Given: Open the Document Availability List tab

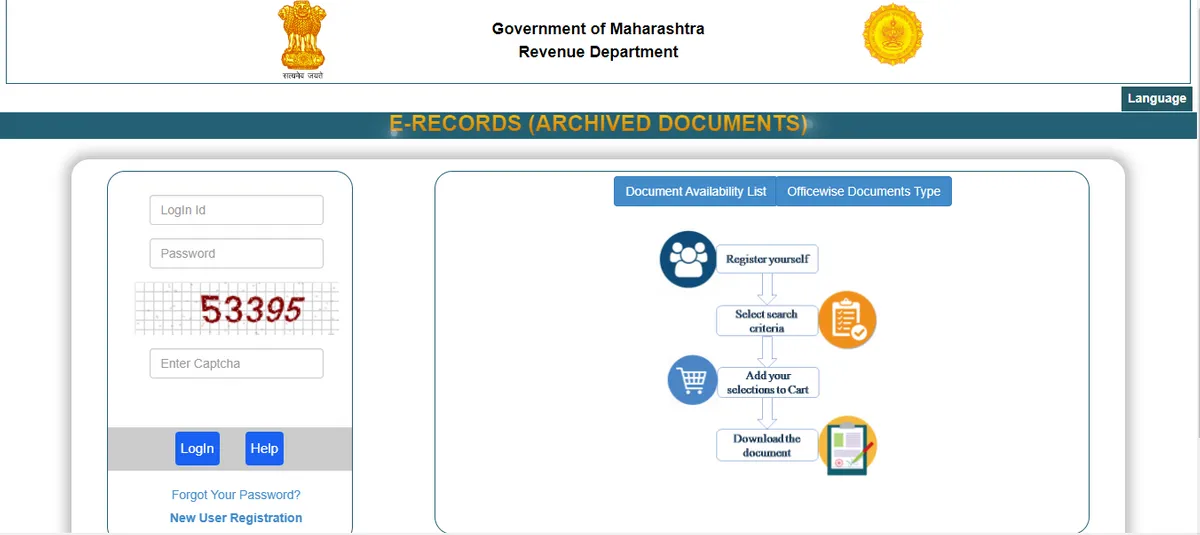Looking at the screenshot, I should point(695,191).
